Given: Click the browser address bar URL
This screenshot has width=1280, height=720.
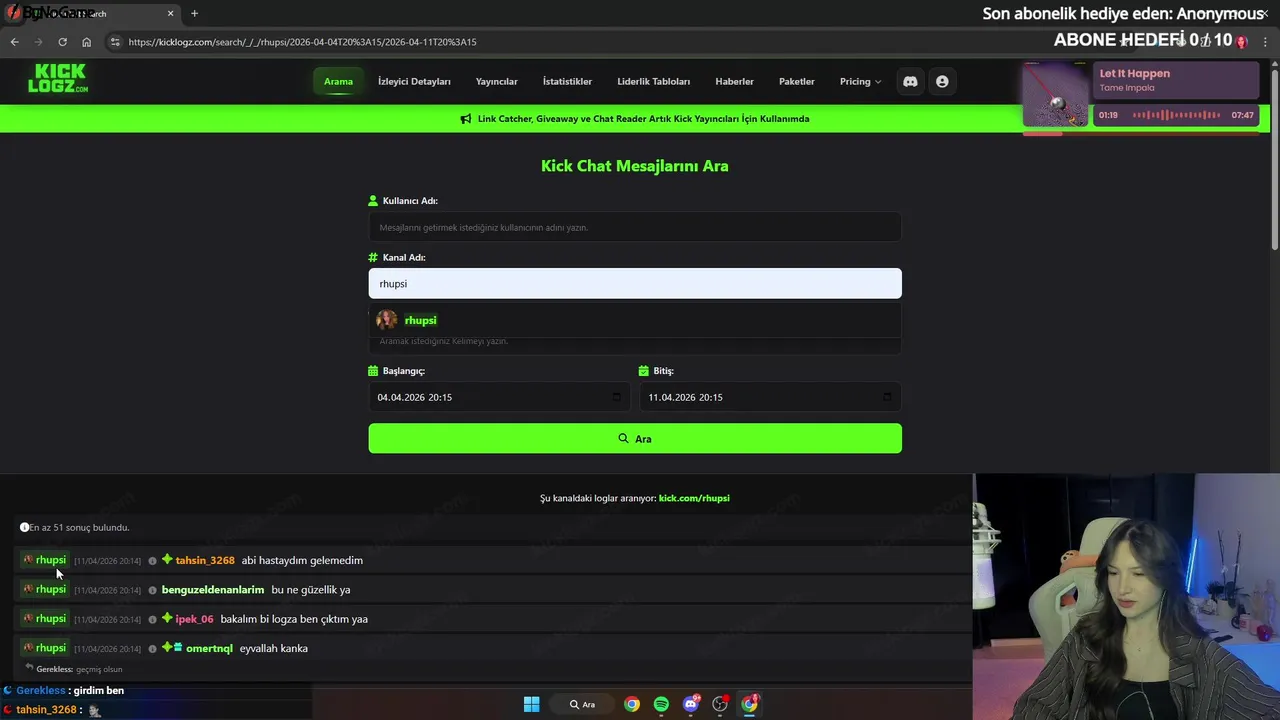Looking at the screenshot, I should click(302, 42).
